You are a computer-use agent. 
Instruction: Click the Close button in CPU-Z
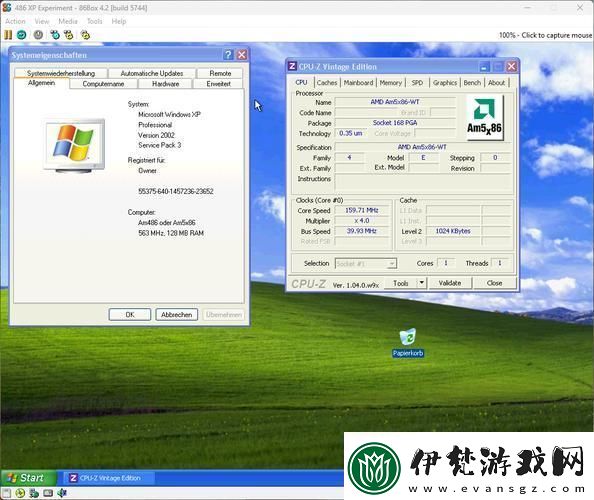494,283
